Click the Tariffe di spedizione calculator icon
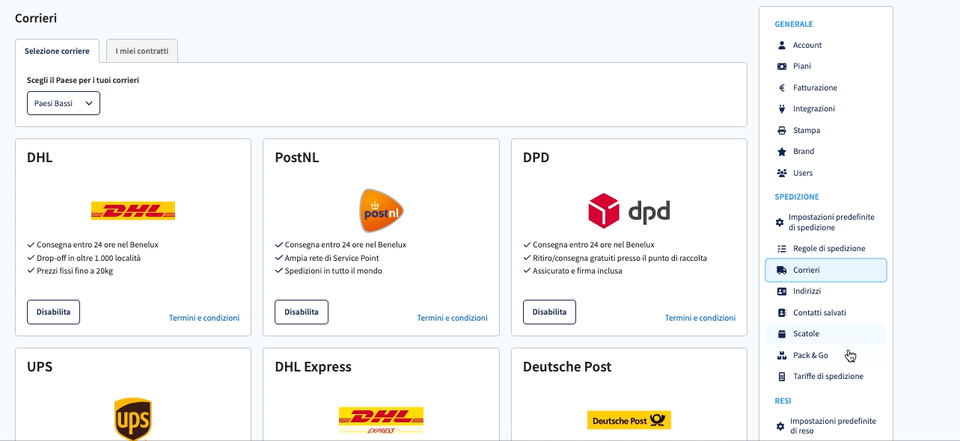960x441 pixels. tap(781, 377)
